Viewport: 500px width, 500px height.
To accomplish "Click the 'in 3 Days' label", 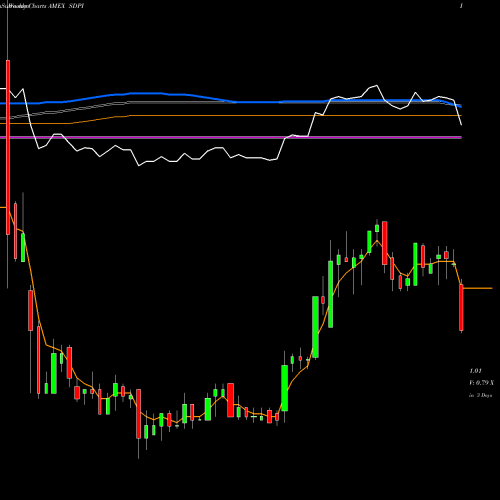I will click(481, 395).
